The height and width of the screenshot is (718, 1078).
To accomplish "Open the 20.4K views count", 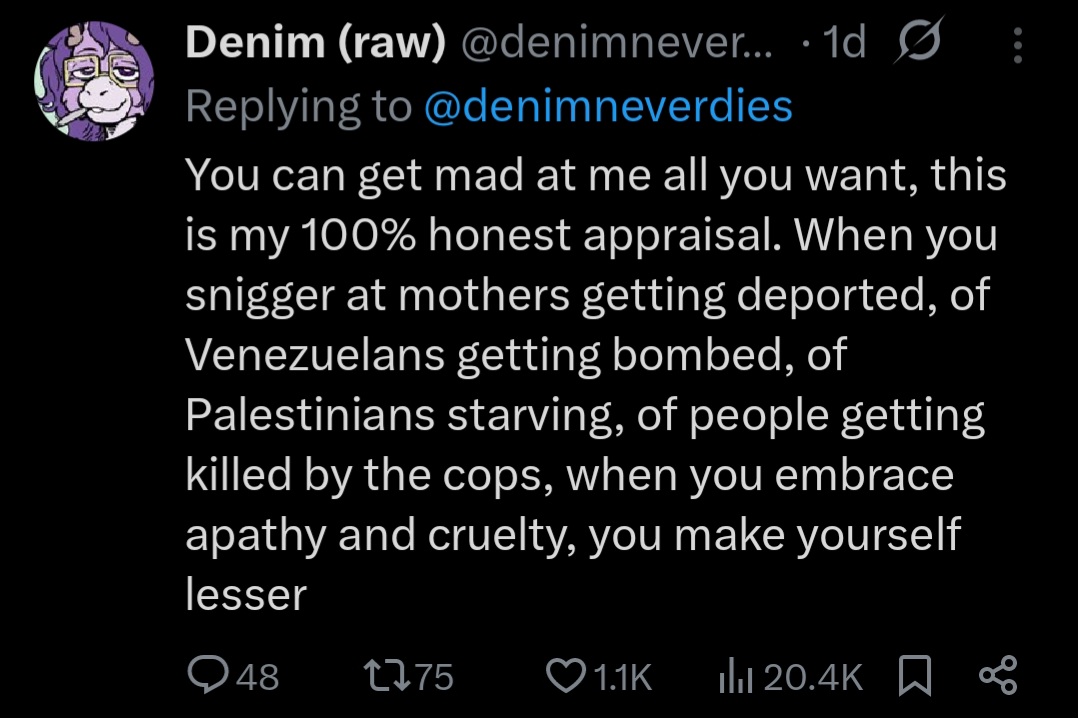I will (x=813, y=677).
